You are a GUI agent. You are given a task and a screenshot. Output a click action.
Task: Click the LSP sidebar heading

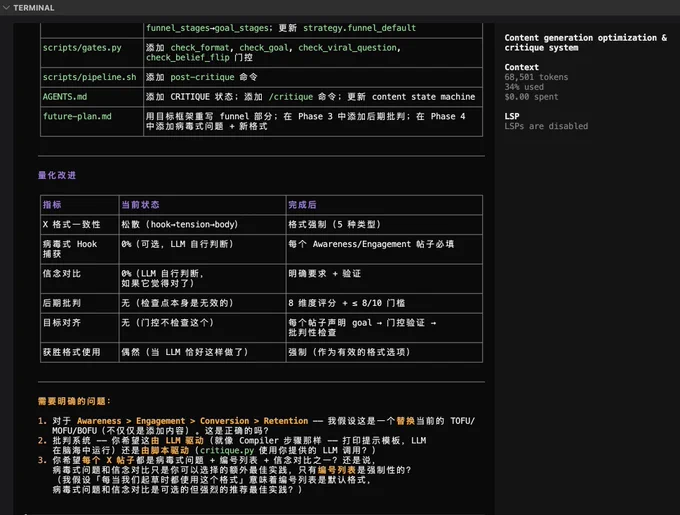[x=512, y=116]
